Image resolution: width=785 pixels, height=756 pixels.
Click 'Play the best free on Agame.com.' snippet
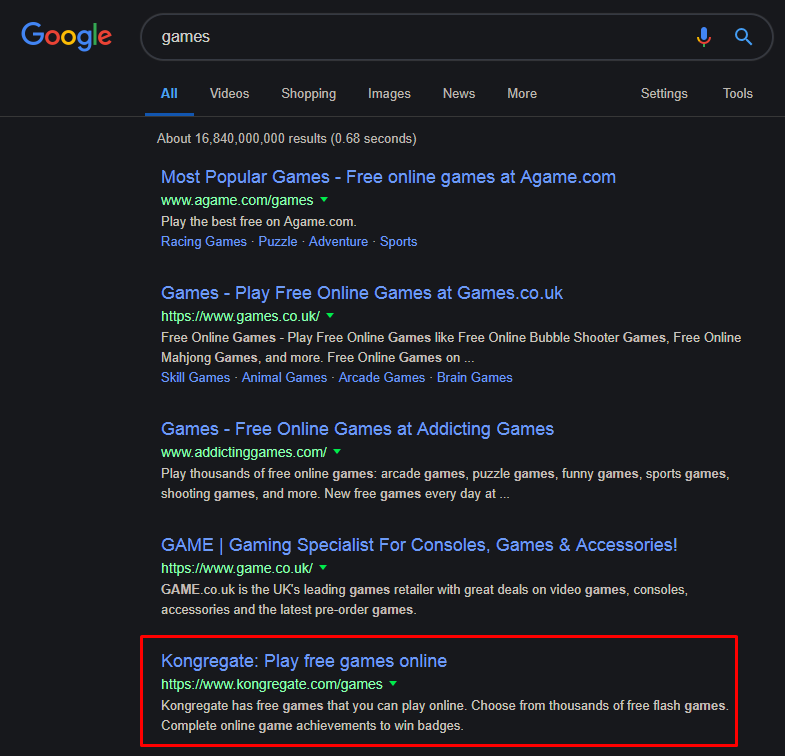click(259, 221)
